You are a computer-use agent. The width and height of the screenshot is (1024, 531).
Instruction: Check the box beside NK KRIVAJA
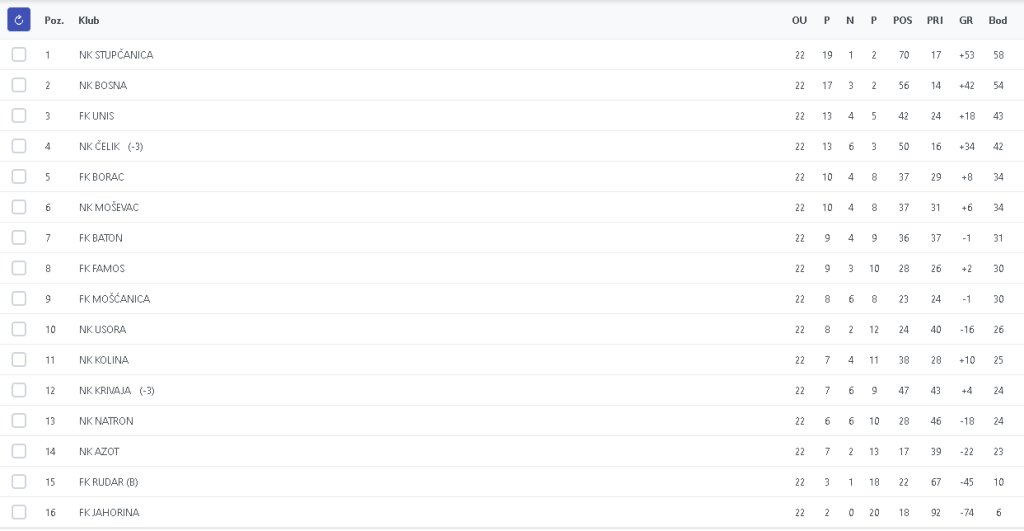(x=19, y=390)
